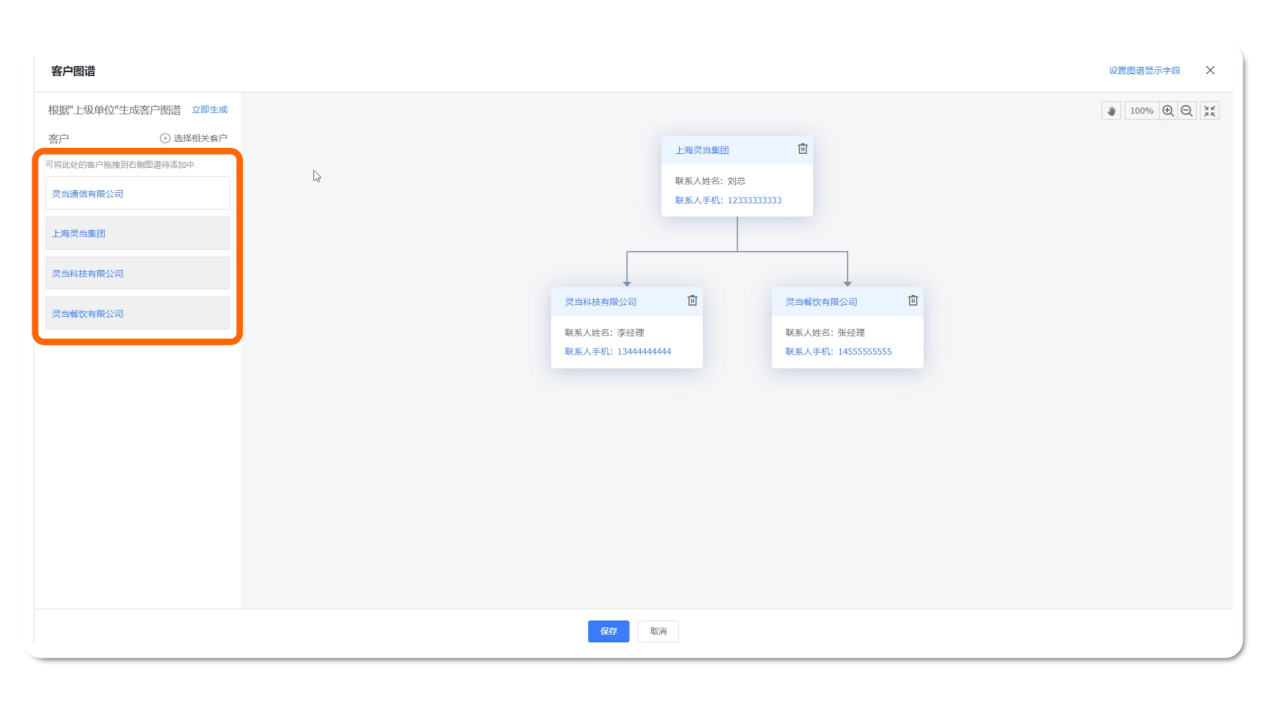Click the 取消 button
This screenshot has width=1267, height=713.
pyautogui.click(x=658, y=631)
